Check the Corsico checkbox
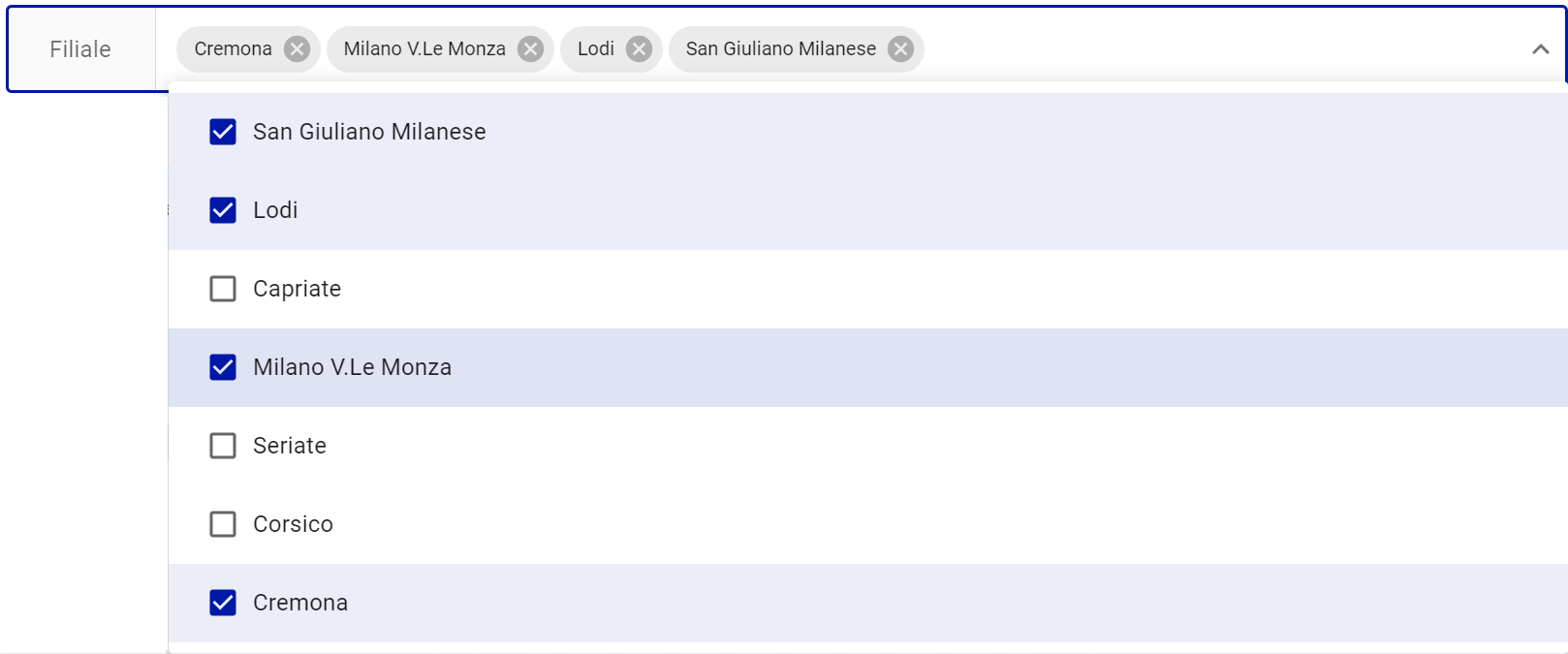The height and width of the screenshot is (654, 1568). coord(223,524)
